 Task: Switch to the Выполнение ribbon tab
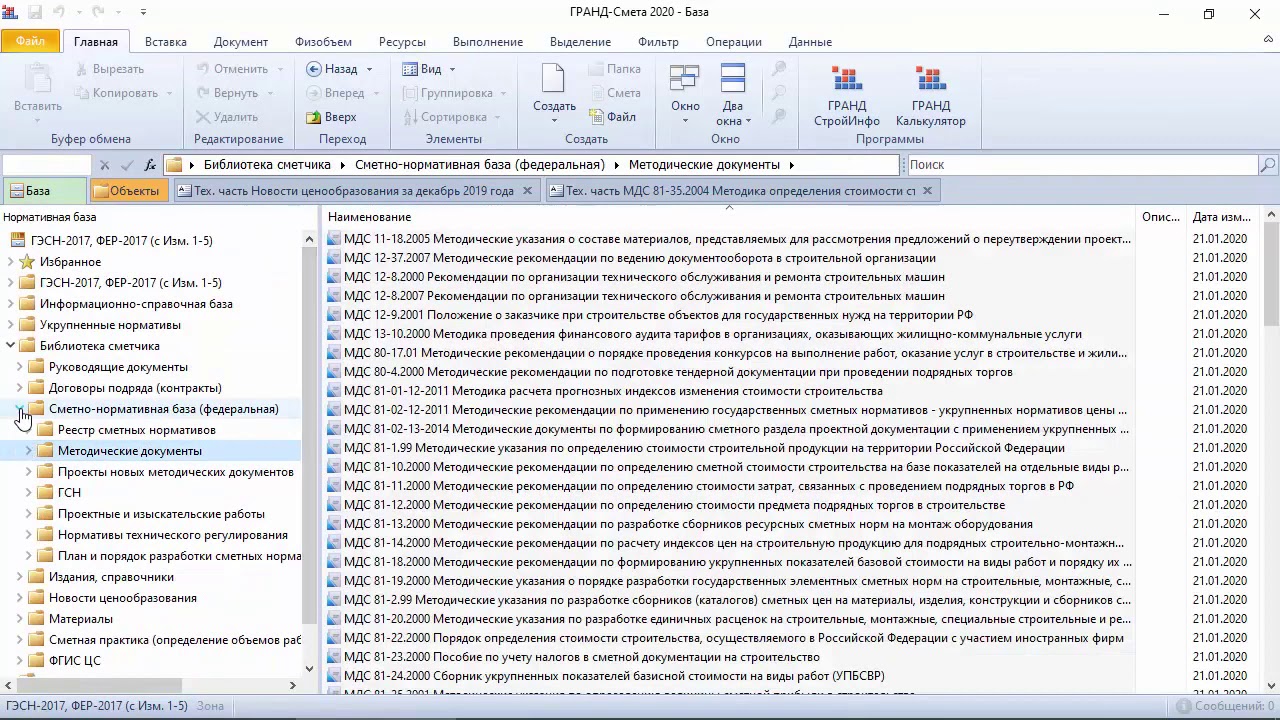pos(488,42)
